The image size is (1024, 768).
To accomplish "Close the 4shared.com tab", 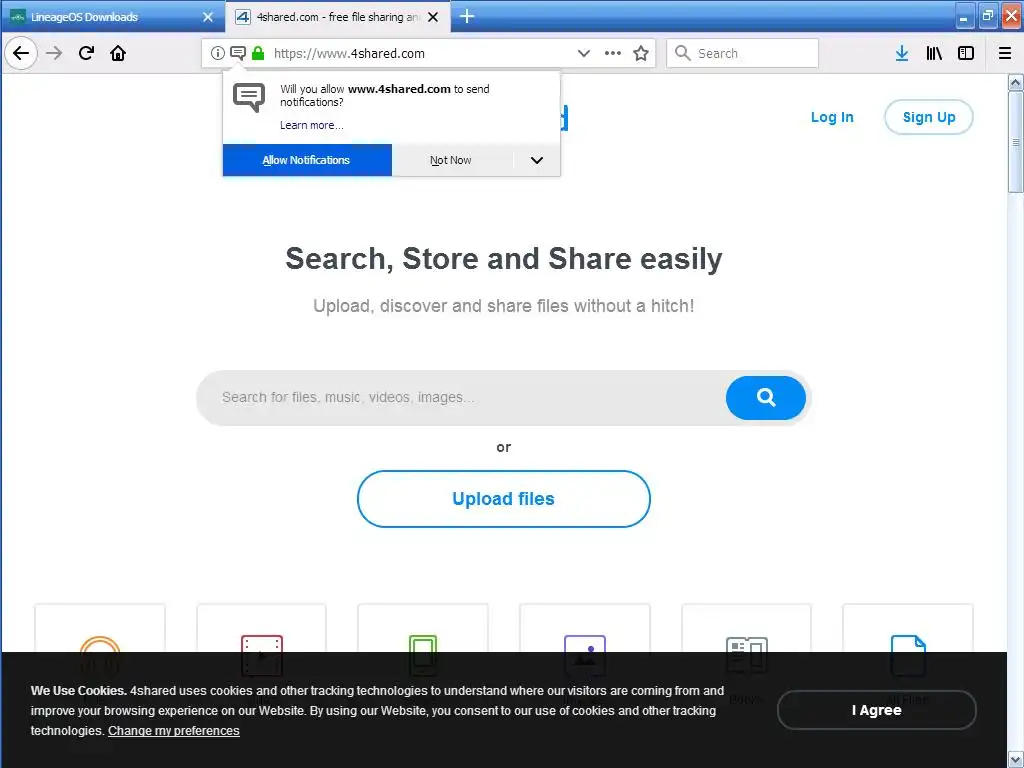I will pyautogui.click(x=433, y=17).
